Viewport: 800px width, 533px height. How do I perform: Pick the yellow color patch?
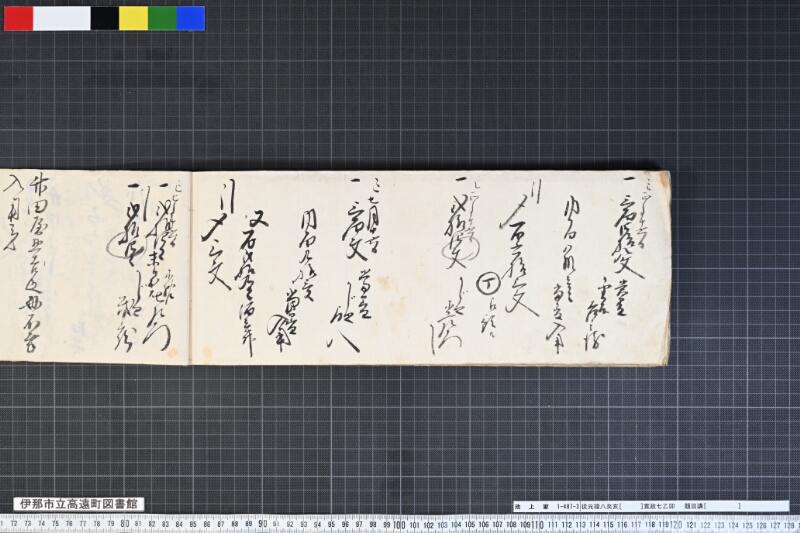click(133, 18)
